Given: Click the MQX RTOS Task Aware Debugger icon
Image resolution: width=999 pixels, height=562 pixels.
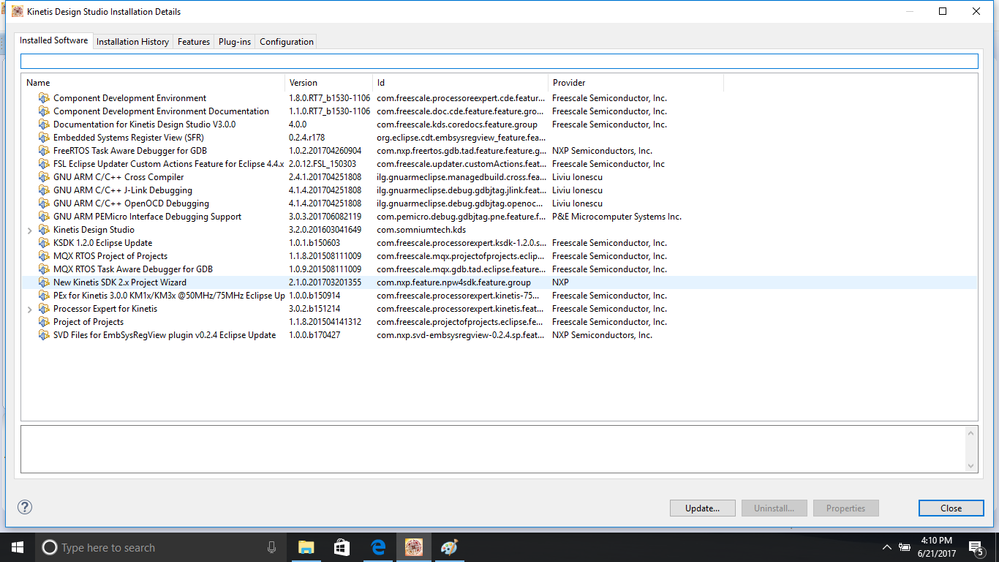Looking at the screenshot, I should (x=43, y=269).
